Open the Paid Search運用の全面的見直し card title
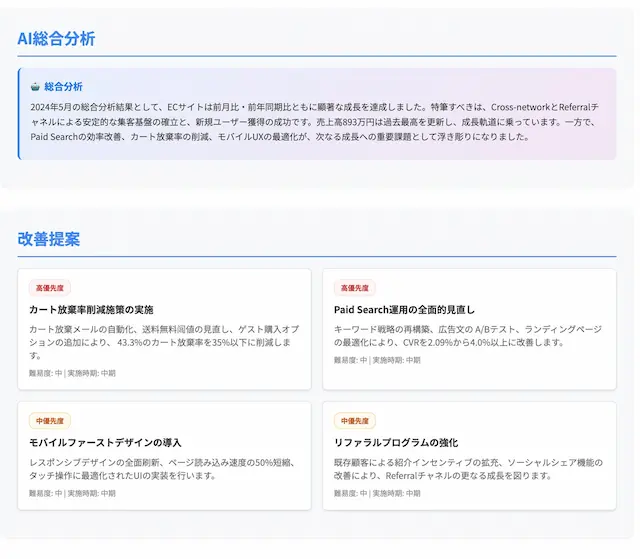Screen dimensions: 640x559 [x=404, y=310]
